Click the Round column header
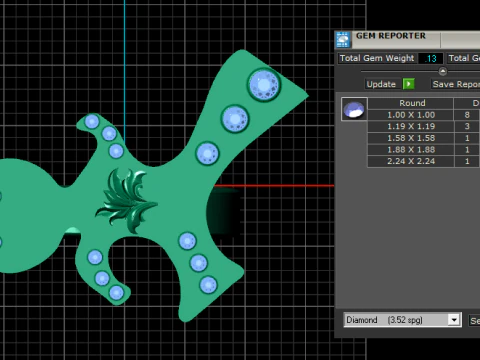 [x=411, y=103]
